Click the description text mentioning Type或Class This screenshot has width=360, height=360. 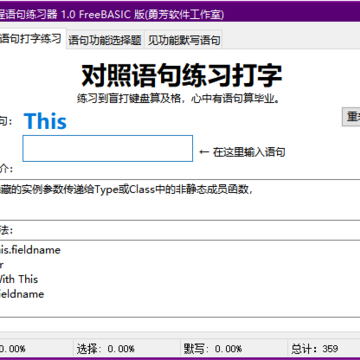[127, 190]
